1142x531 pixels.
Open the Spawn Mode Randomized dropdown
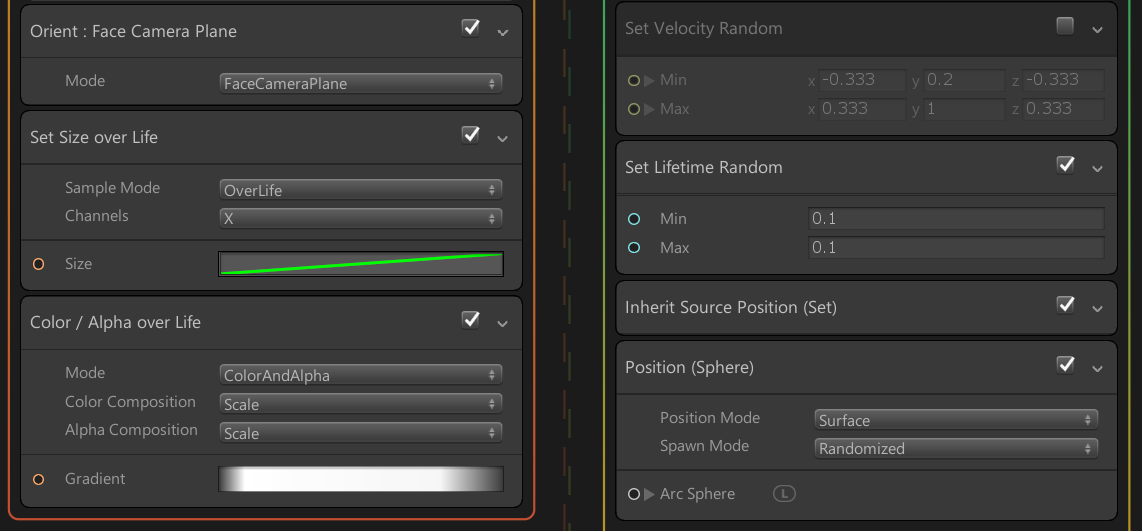956,448
